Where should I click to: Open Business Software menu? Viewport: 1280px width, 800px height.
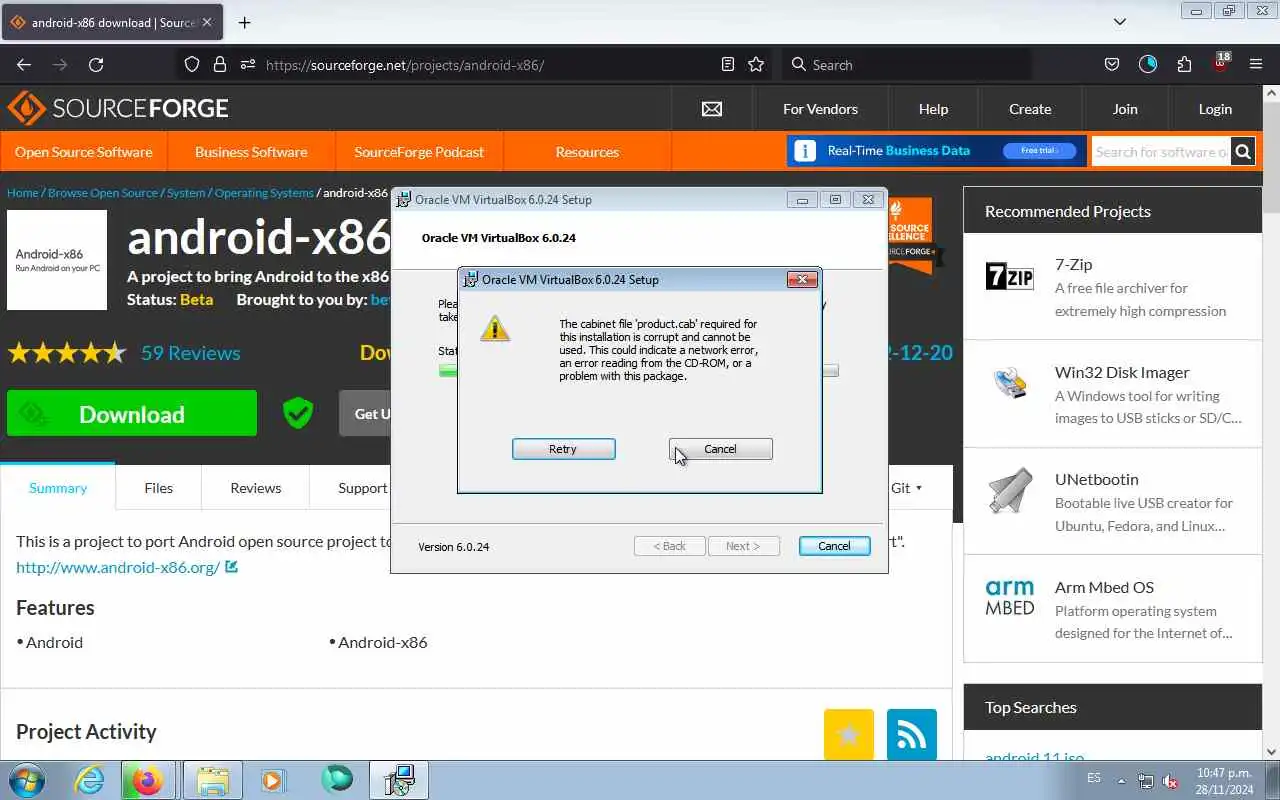tap(251, 152)
